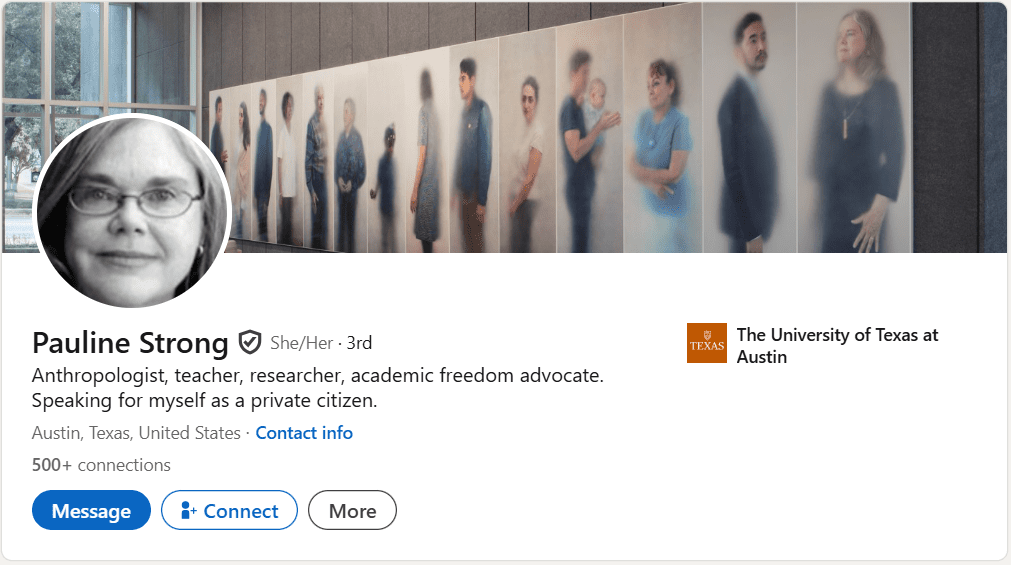Click the 3rd degree connection indicator
The height and width of the screenshot is (565, 1011).
359,344
